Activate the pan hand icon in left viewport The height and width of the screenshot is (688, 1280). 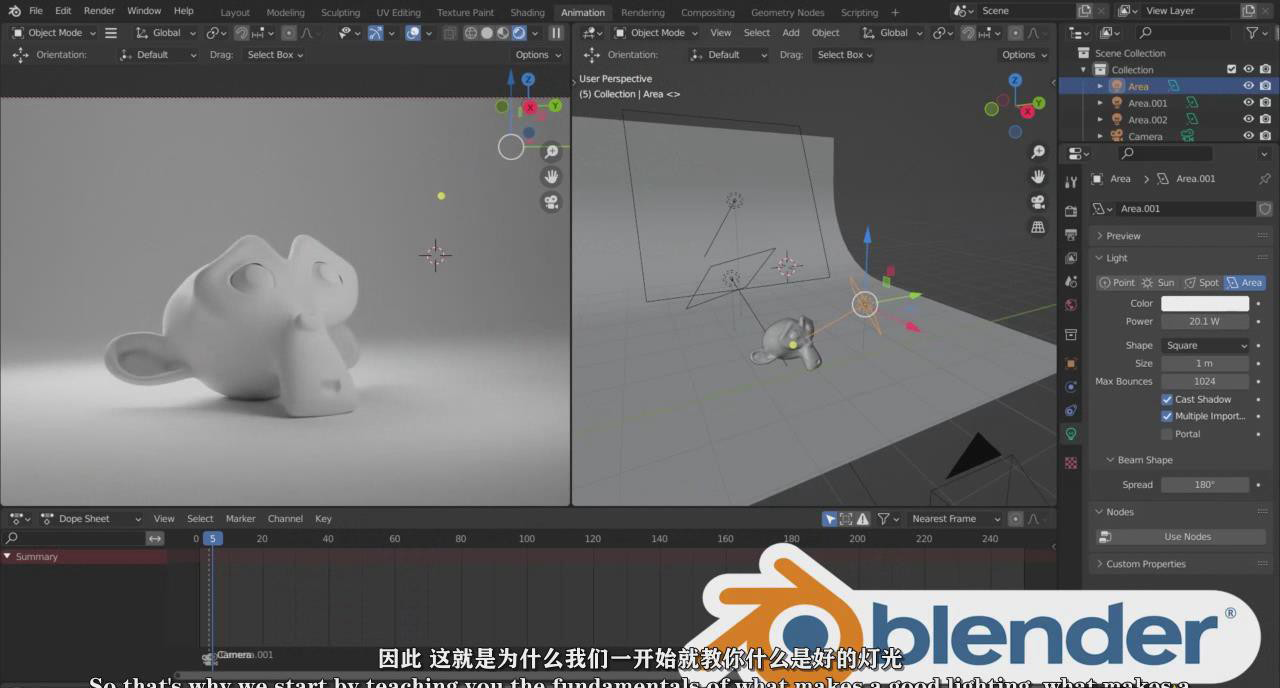click(551, 177)
